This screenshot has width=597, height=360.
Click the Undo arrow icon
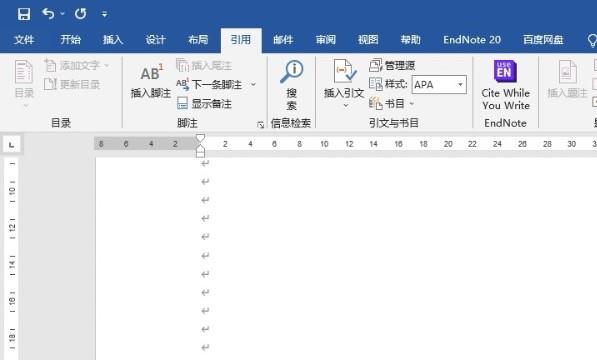pyautogui.click(x=48, y=14)
